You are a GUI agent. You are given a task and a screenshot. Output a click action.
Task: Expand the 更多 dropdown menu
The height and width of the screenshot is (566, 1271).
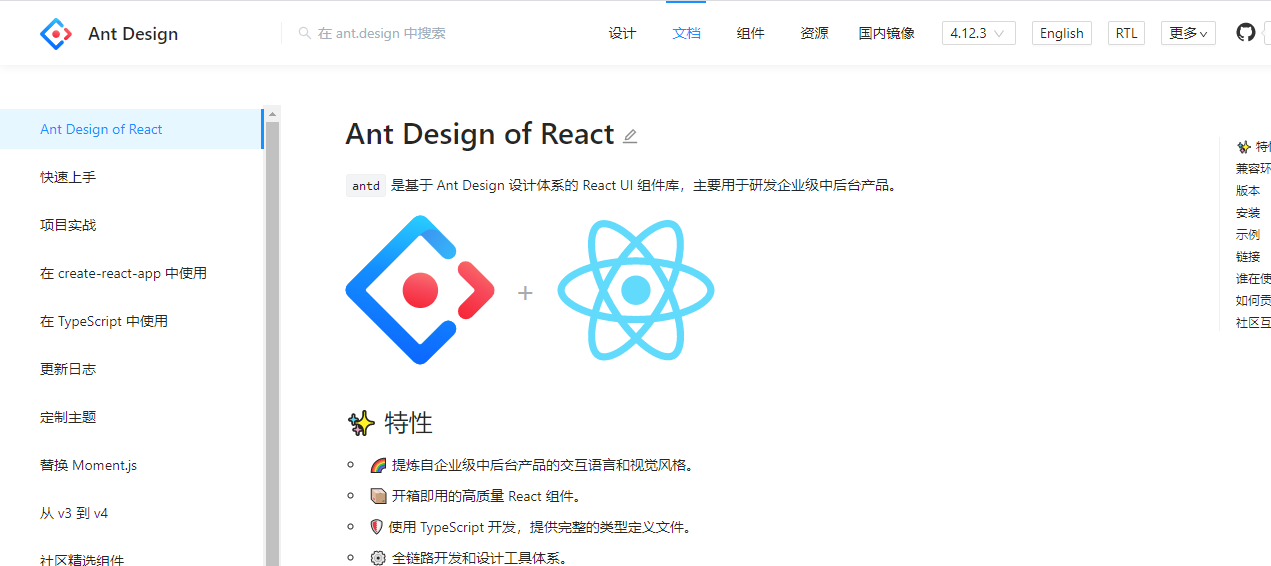[x=1188, y=33]
